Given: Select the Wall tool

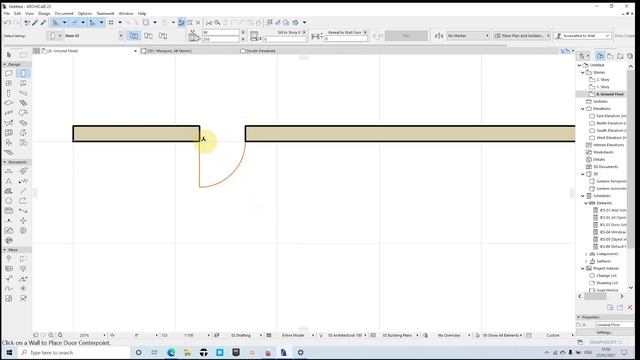Looking at the screenshot, I should click(x=9, y=73).
